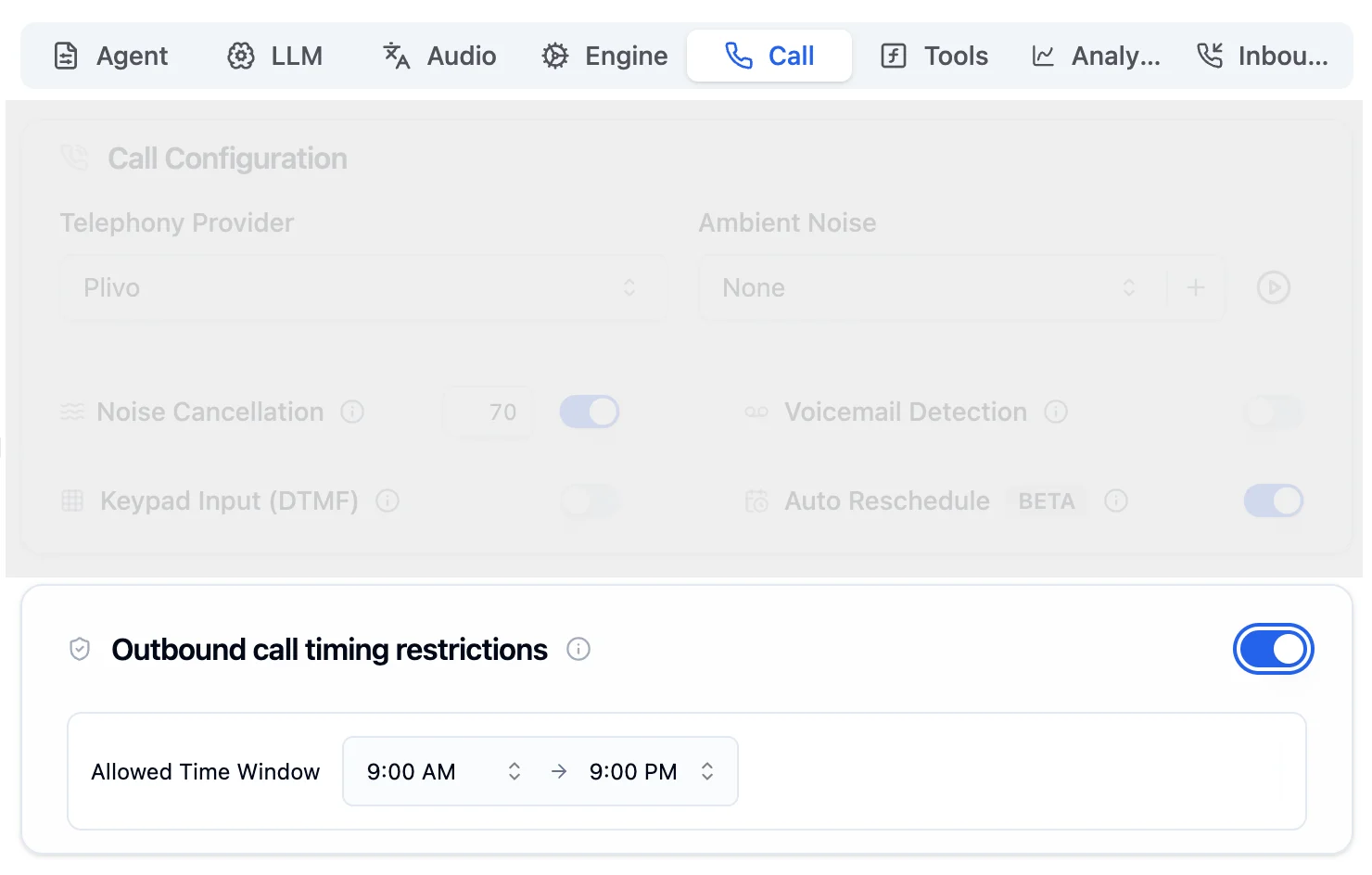Image resolution: width=1372 pixels, height=875 pixels.
Task: Click the Keypad Input (DTMF) info icon
Action: point(387,501)
